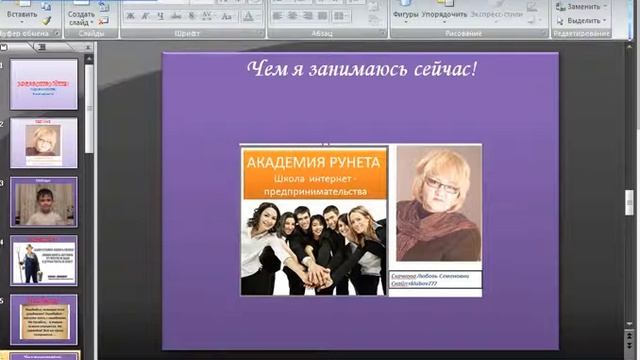Center the text in paragraph group
Image resolution: width=640 pixels, height=360 pixels.
click(x=293, y=16)
